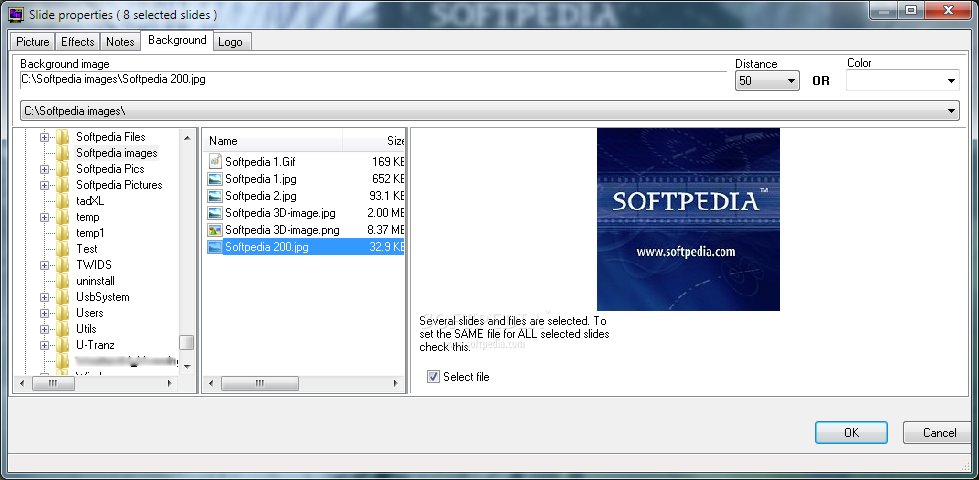Select Softpedia 2.jpg file name
This screenshot has width=979, height=480.
[x=261, y=196]
